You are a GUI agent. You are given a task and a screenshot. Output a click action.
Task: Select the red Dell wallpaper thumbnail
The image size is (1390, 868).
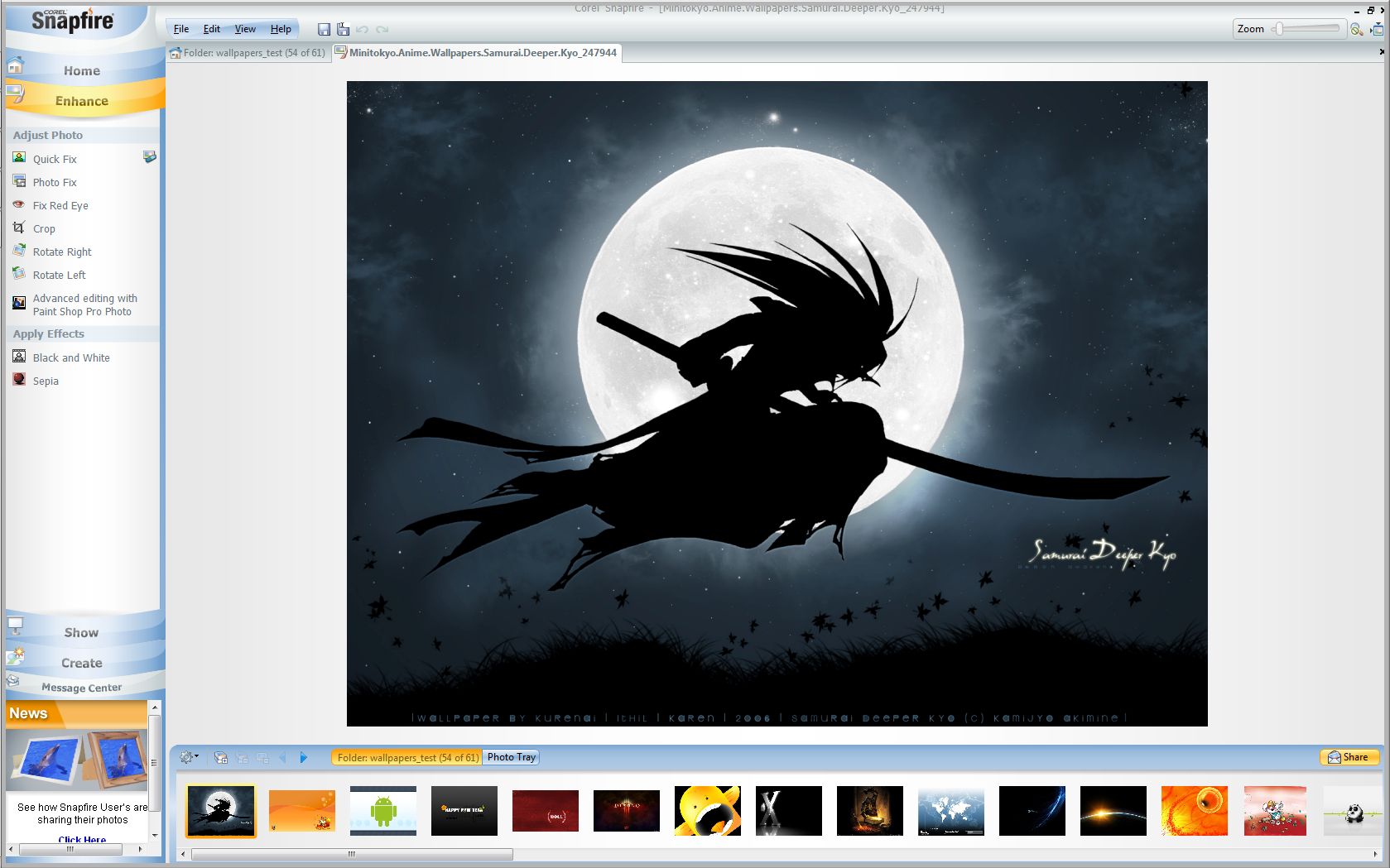(x=546, y=811)
